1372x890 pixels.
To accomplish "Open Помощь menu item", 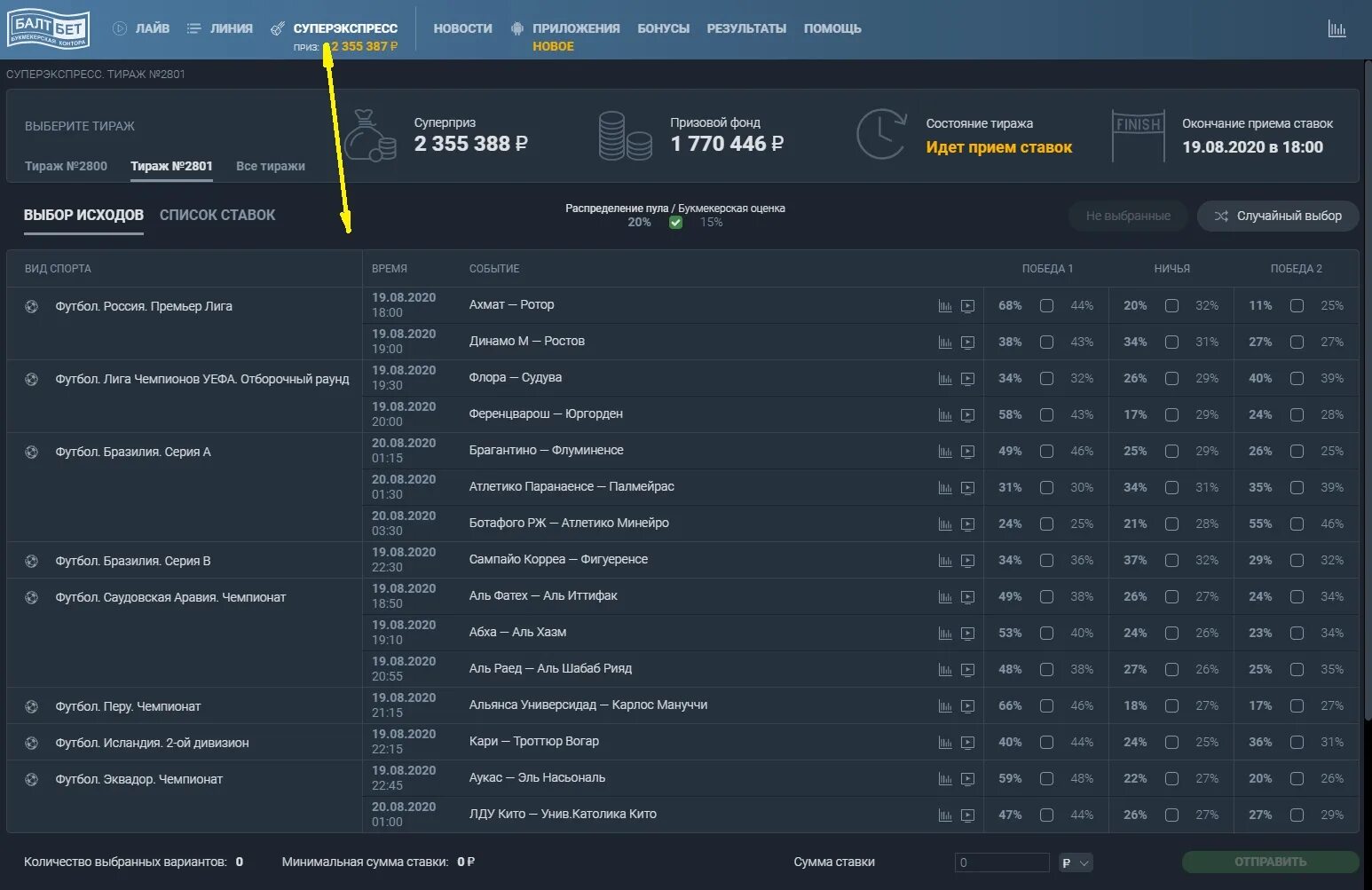I will click(x=832, y=28).
